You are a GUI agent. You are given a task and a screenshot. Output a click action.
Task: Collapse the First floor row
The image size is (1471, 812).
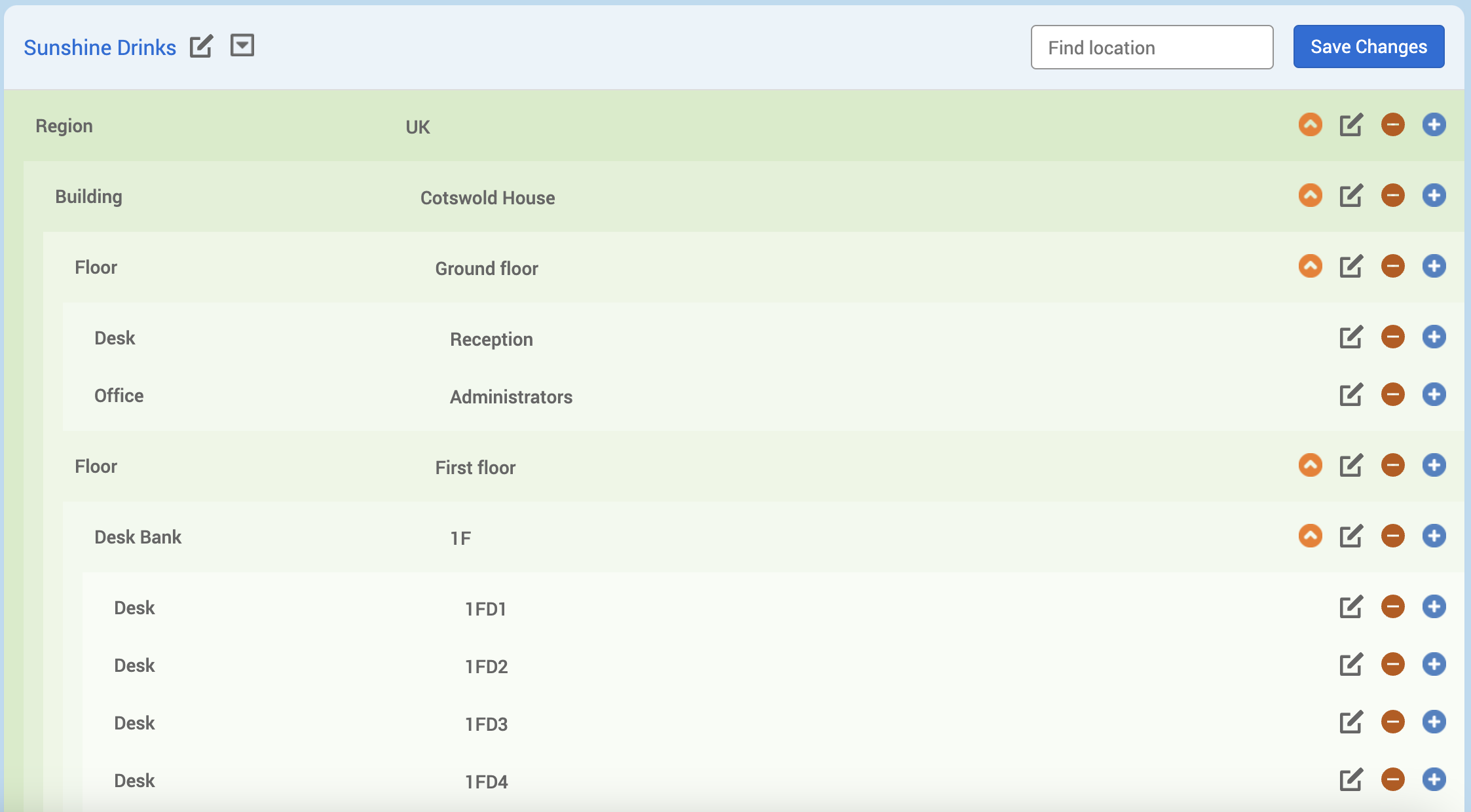1310,465
